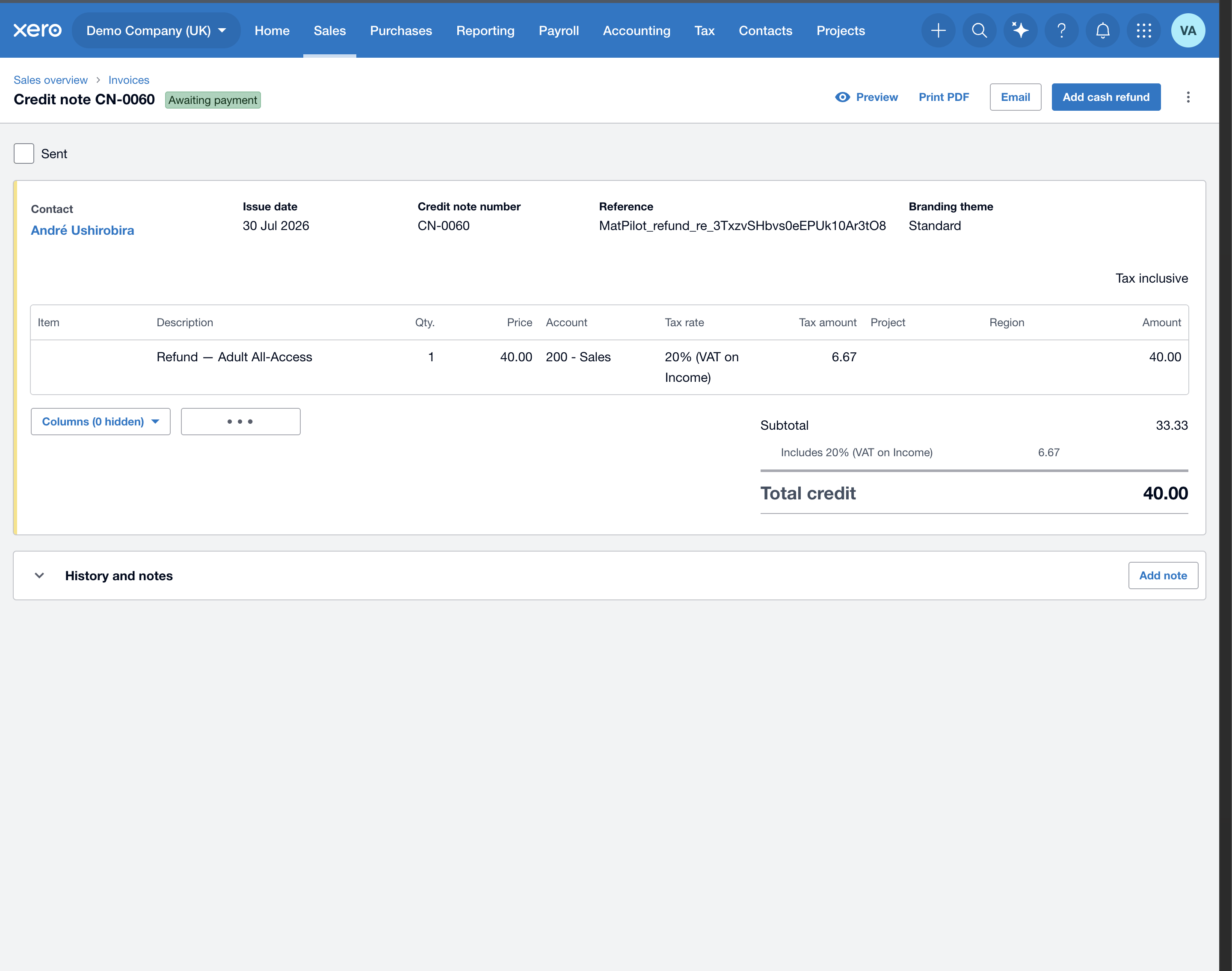Open the Reporting menu
Viewport: 1232px width, 971px height.
click(485, 31)
